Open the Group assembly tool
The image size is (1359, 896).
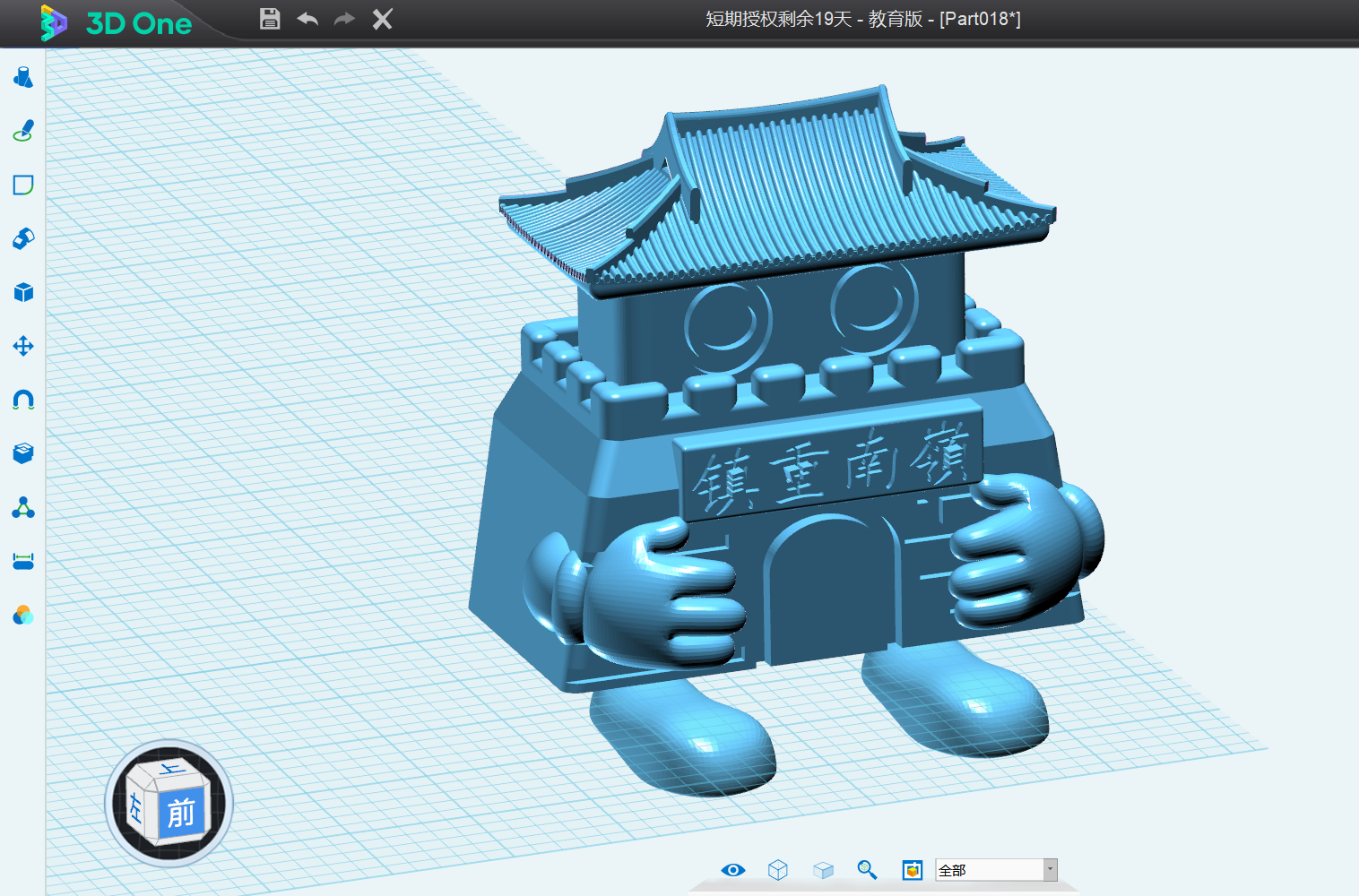coord(23,508)
